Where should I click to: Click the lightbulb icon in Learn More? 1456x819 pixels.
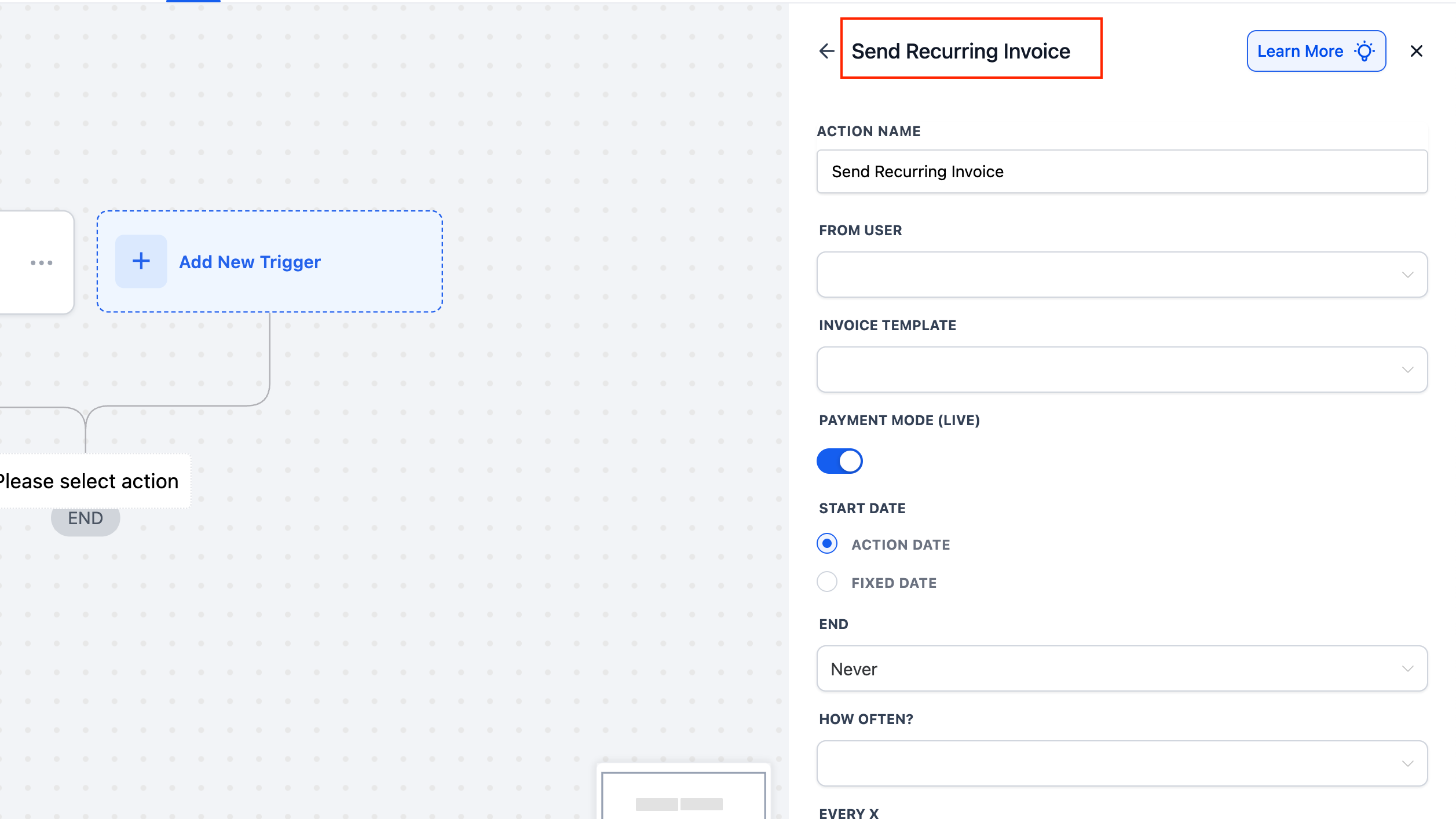pos(1364,51)
